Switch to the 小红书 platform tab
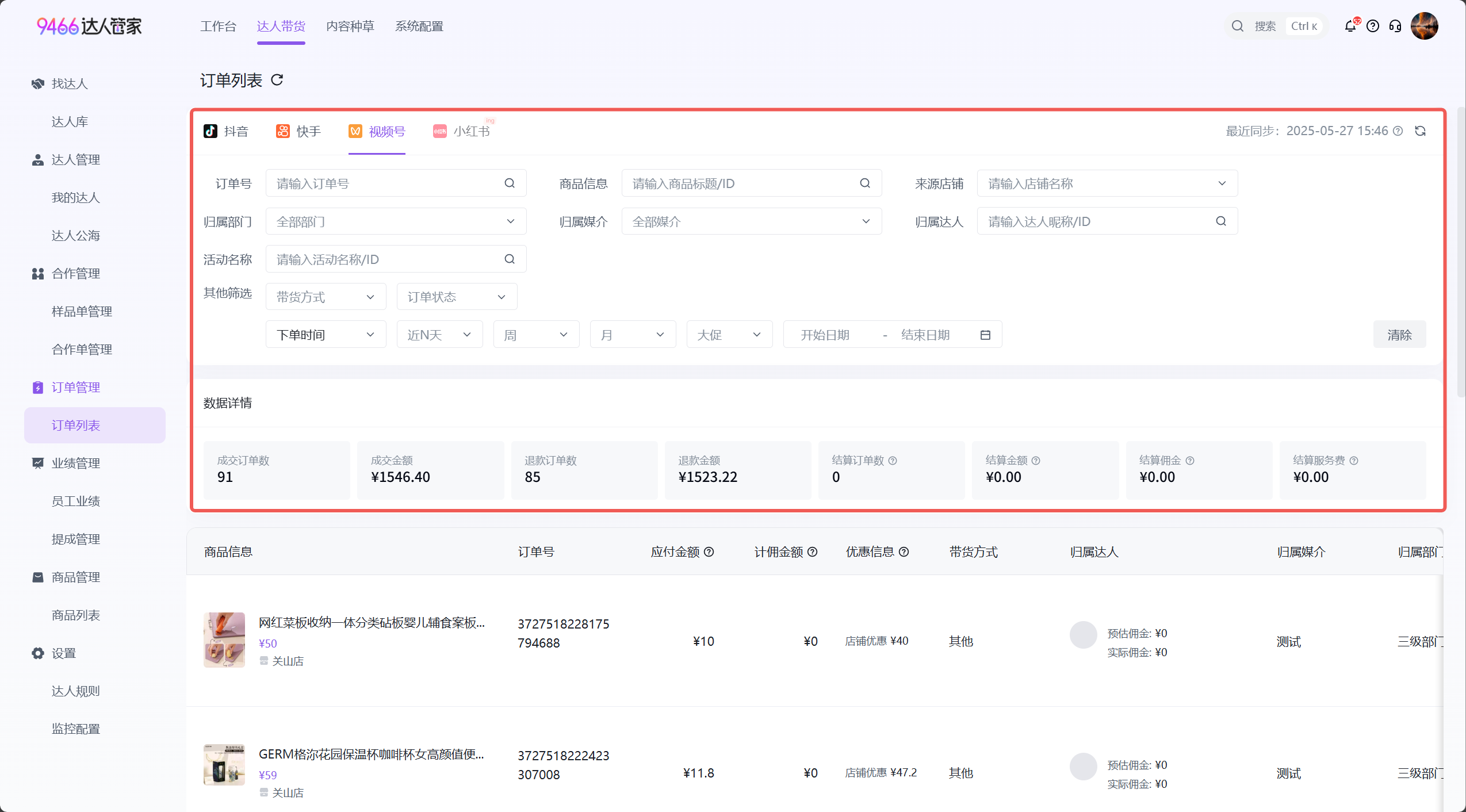The image size is (1466, 812). 462,131
